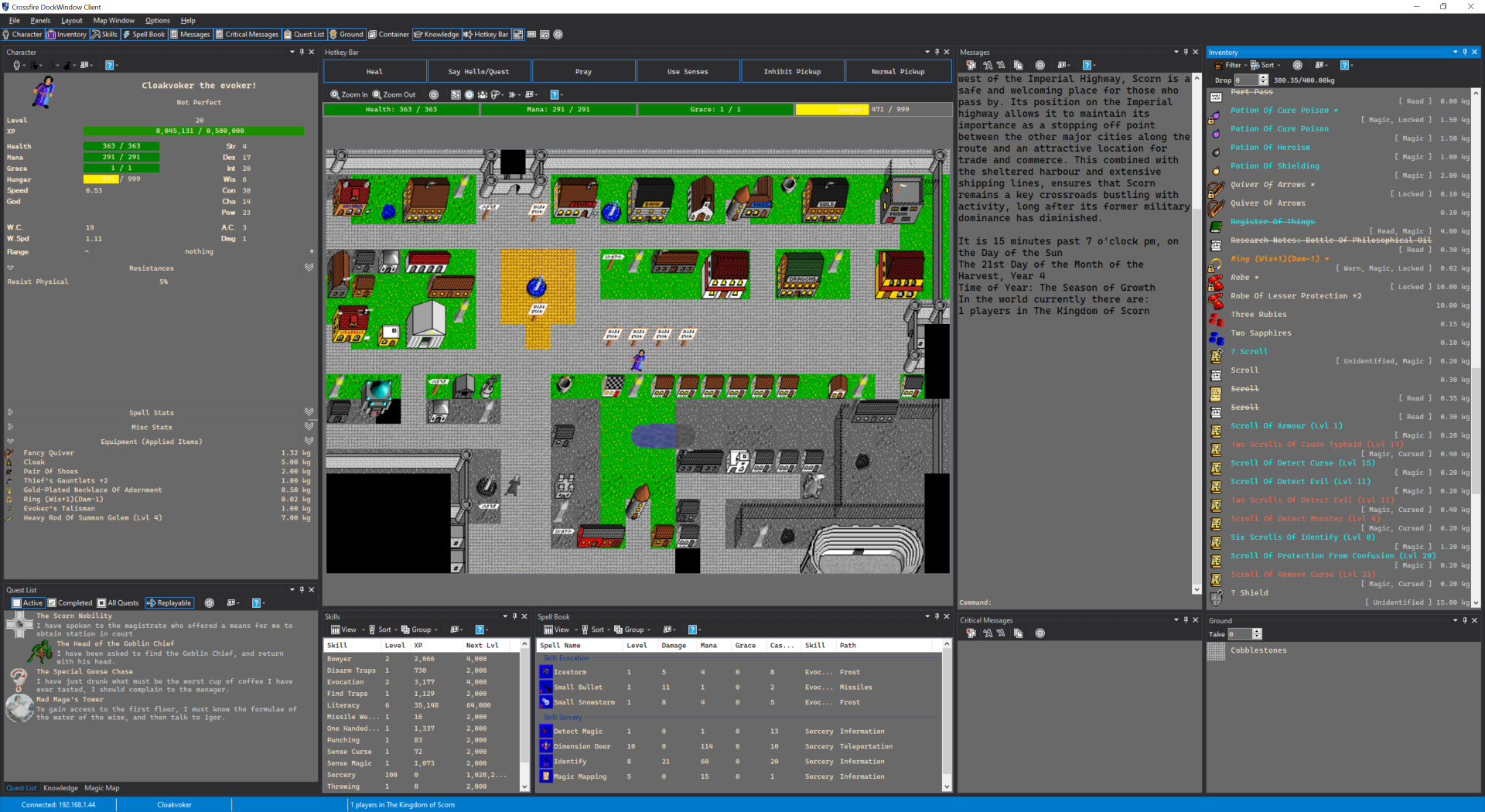Click the Normal Pickup hotkey button

point(898,71)
